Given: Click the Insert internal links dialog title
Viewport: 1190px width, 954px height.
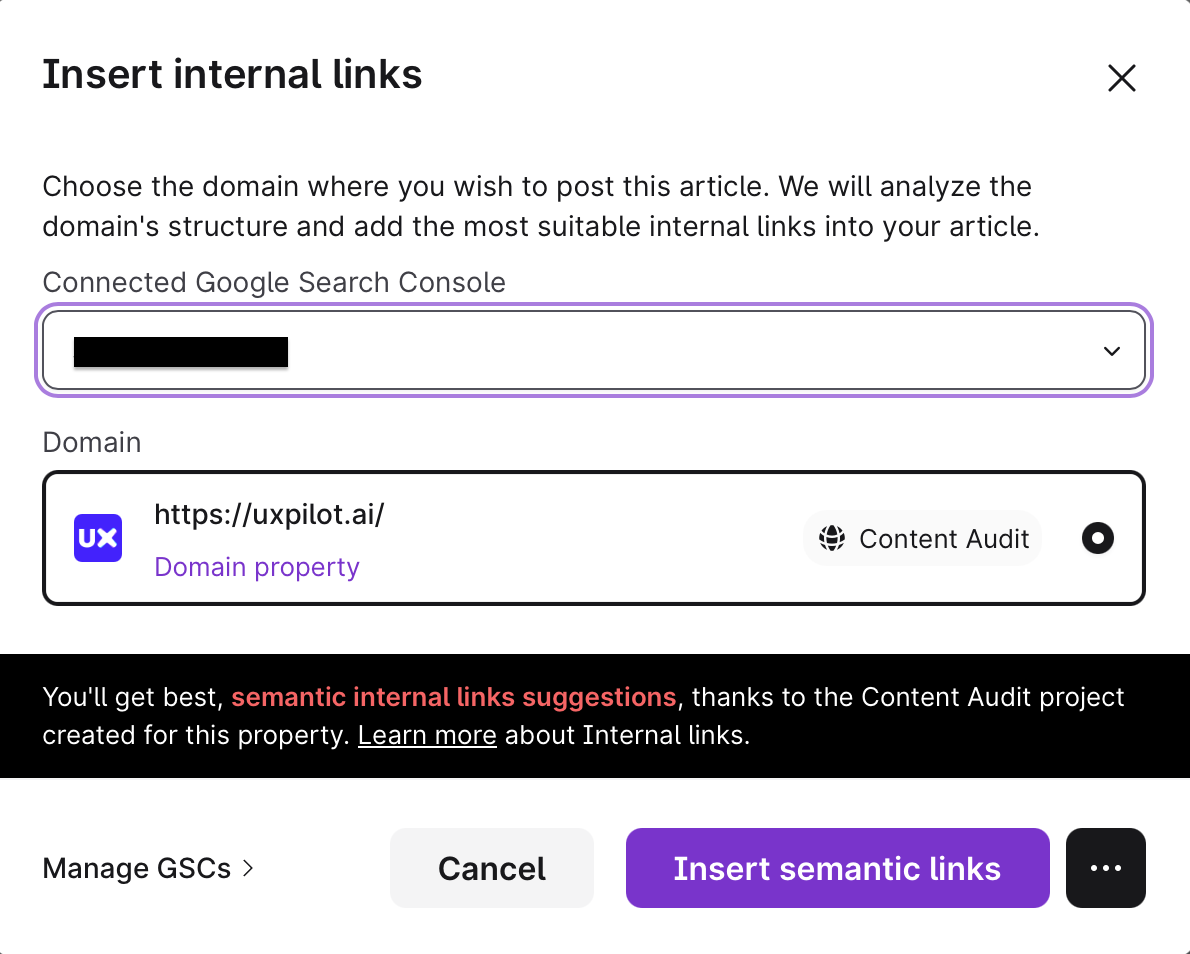Looking at the screenshot, I should (232, 75).
